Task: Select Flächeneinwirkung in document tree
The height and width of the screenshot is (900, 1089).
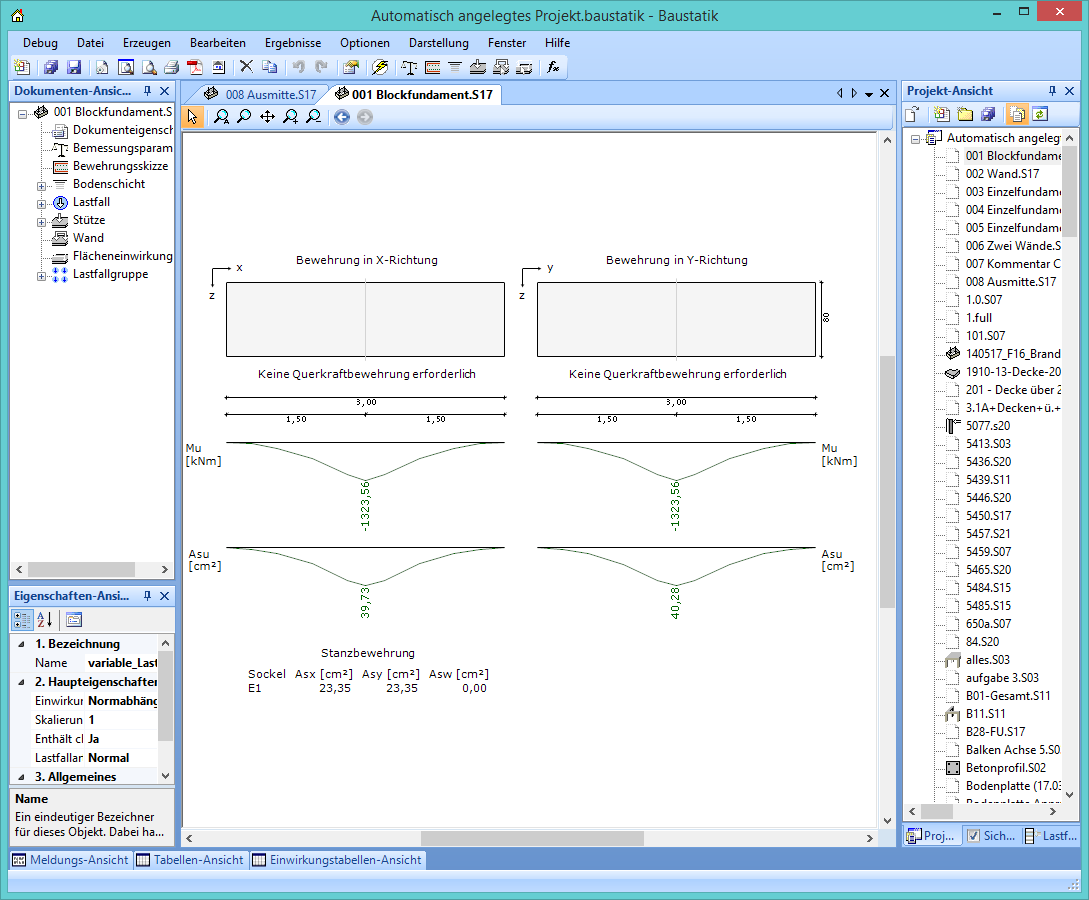Action: [x=122, y=256]
